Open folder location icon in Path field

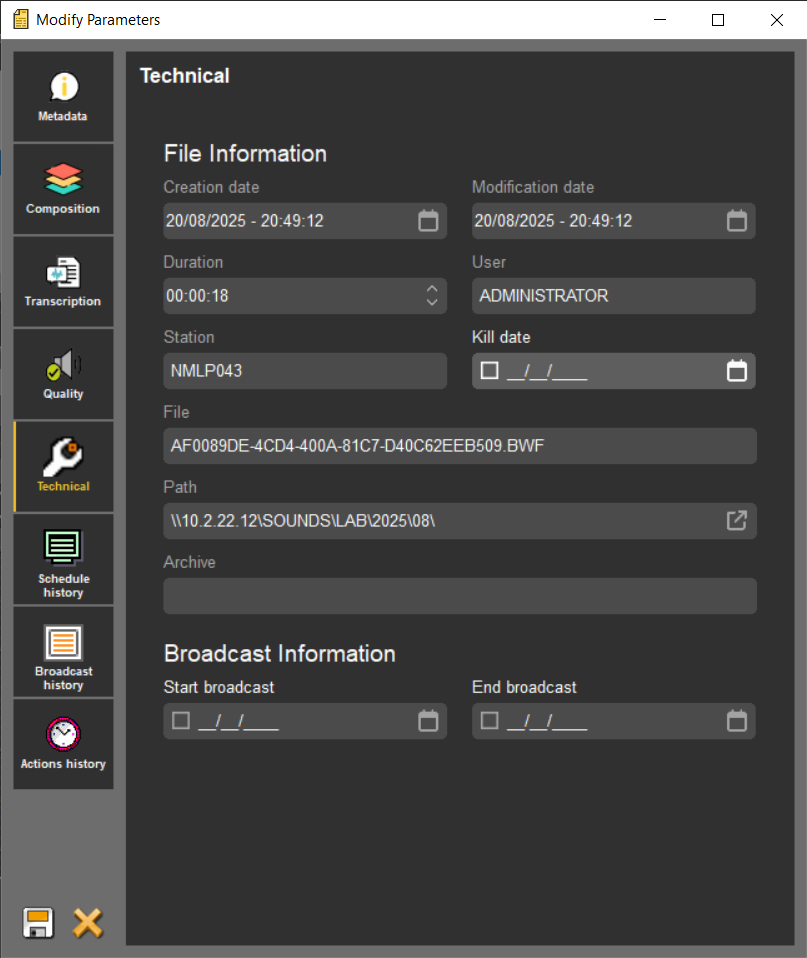[736, 521]
